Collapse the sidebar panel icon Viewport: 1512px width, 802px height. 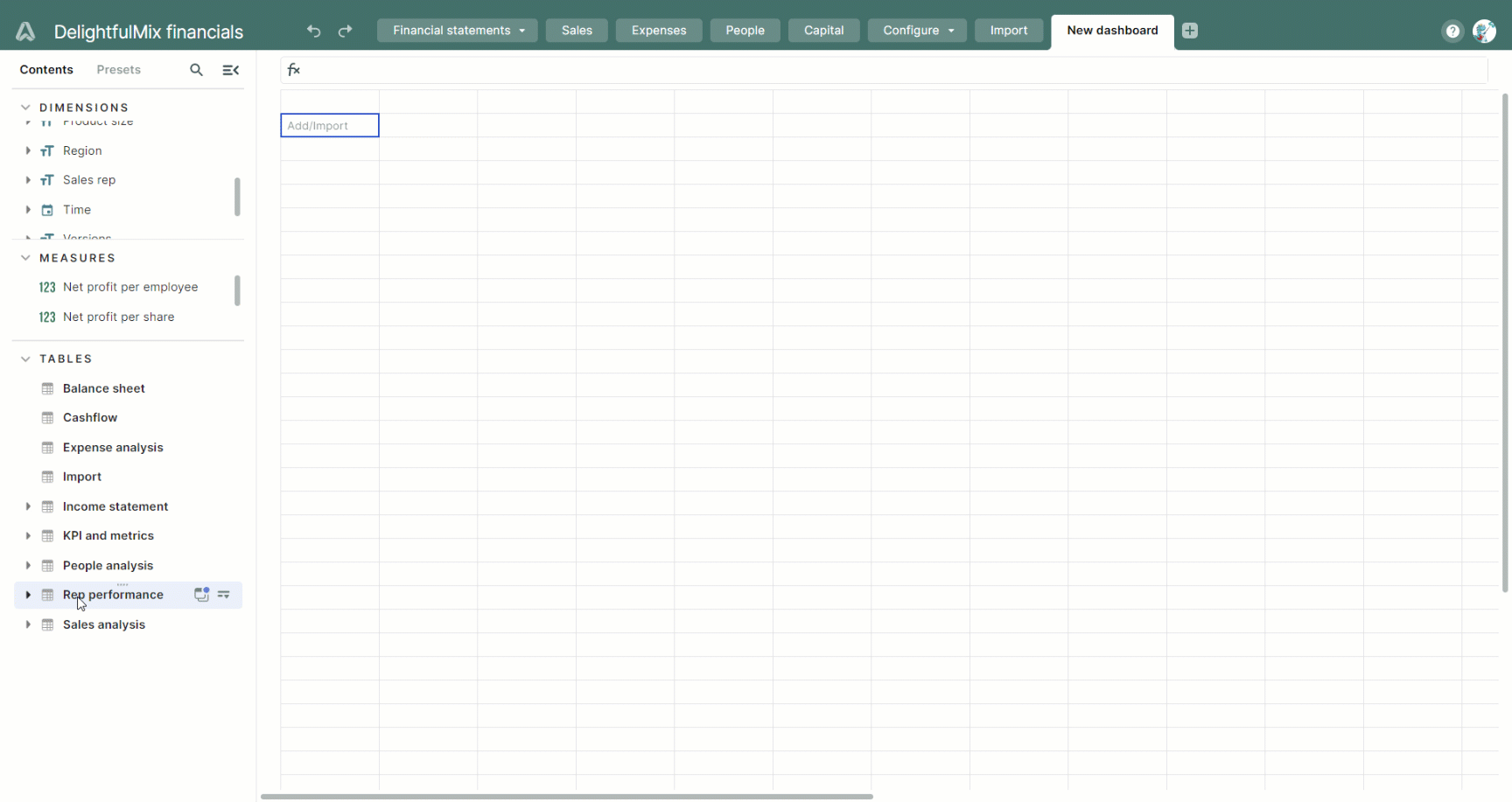(x=231, y=70)
